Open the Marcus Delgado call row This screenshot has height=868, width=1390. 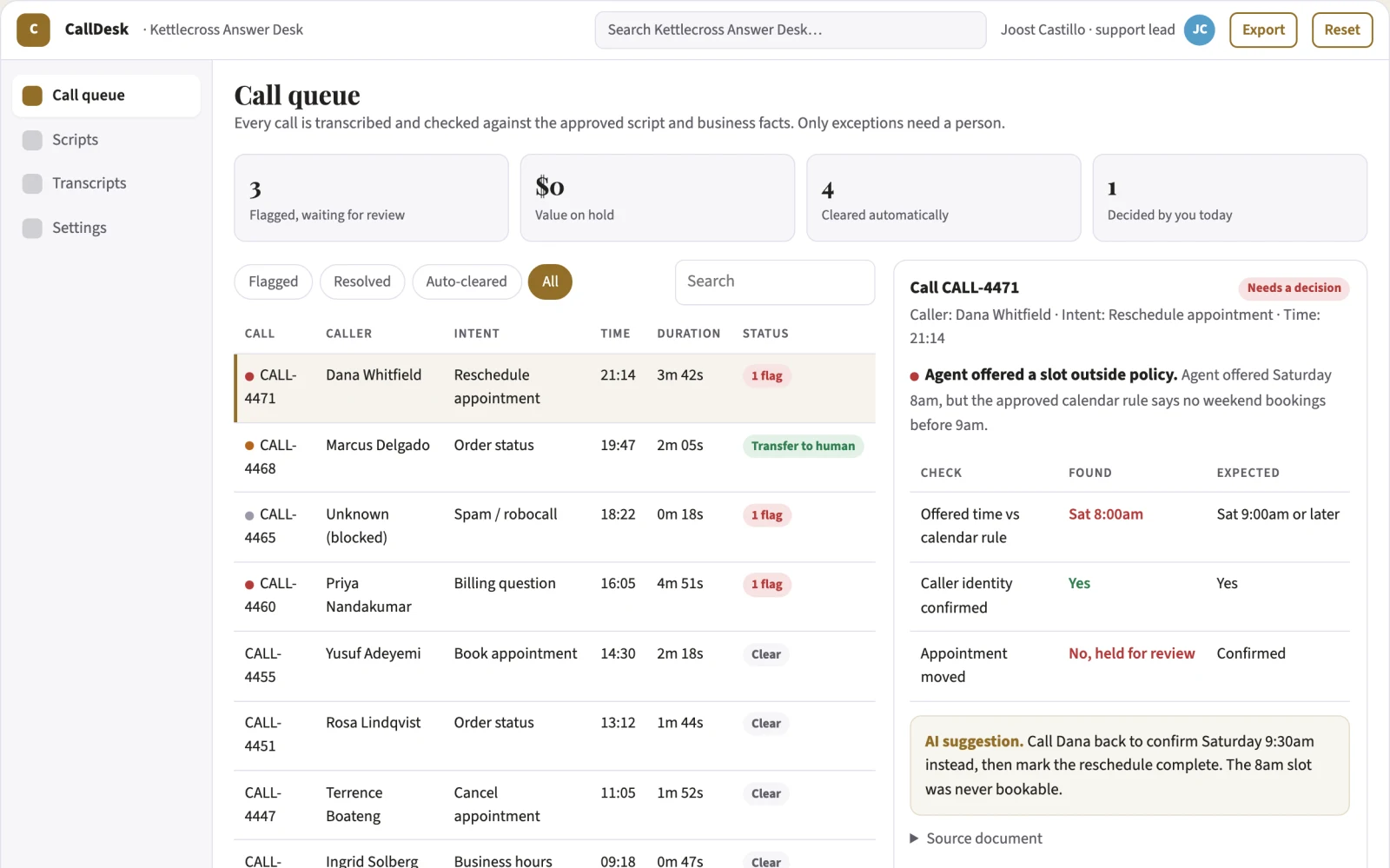click(x=555, y=457)
